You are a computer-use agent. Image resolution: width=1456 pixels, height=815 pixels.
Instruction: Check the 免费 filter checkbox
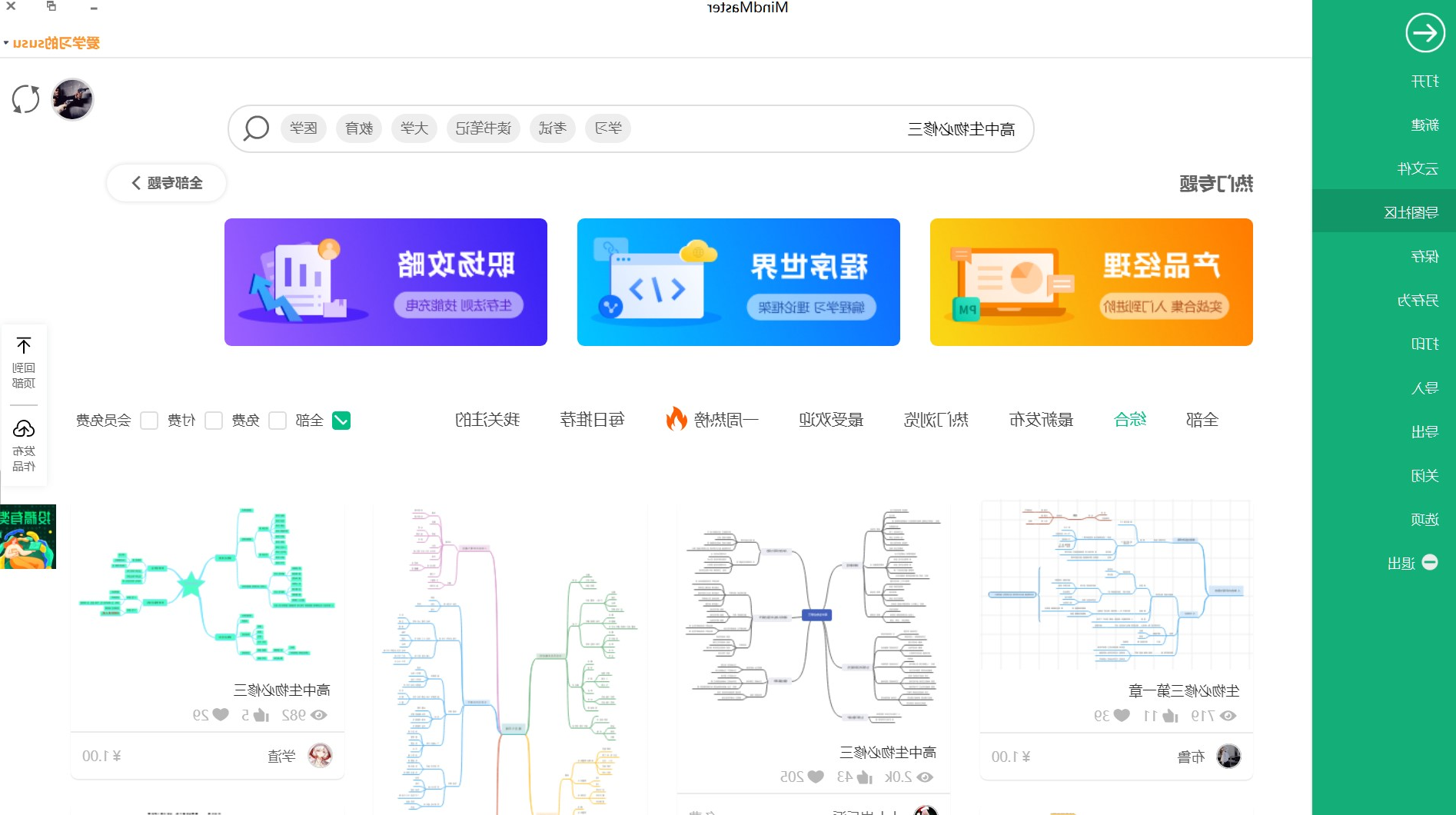(x=278, y=420)
